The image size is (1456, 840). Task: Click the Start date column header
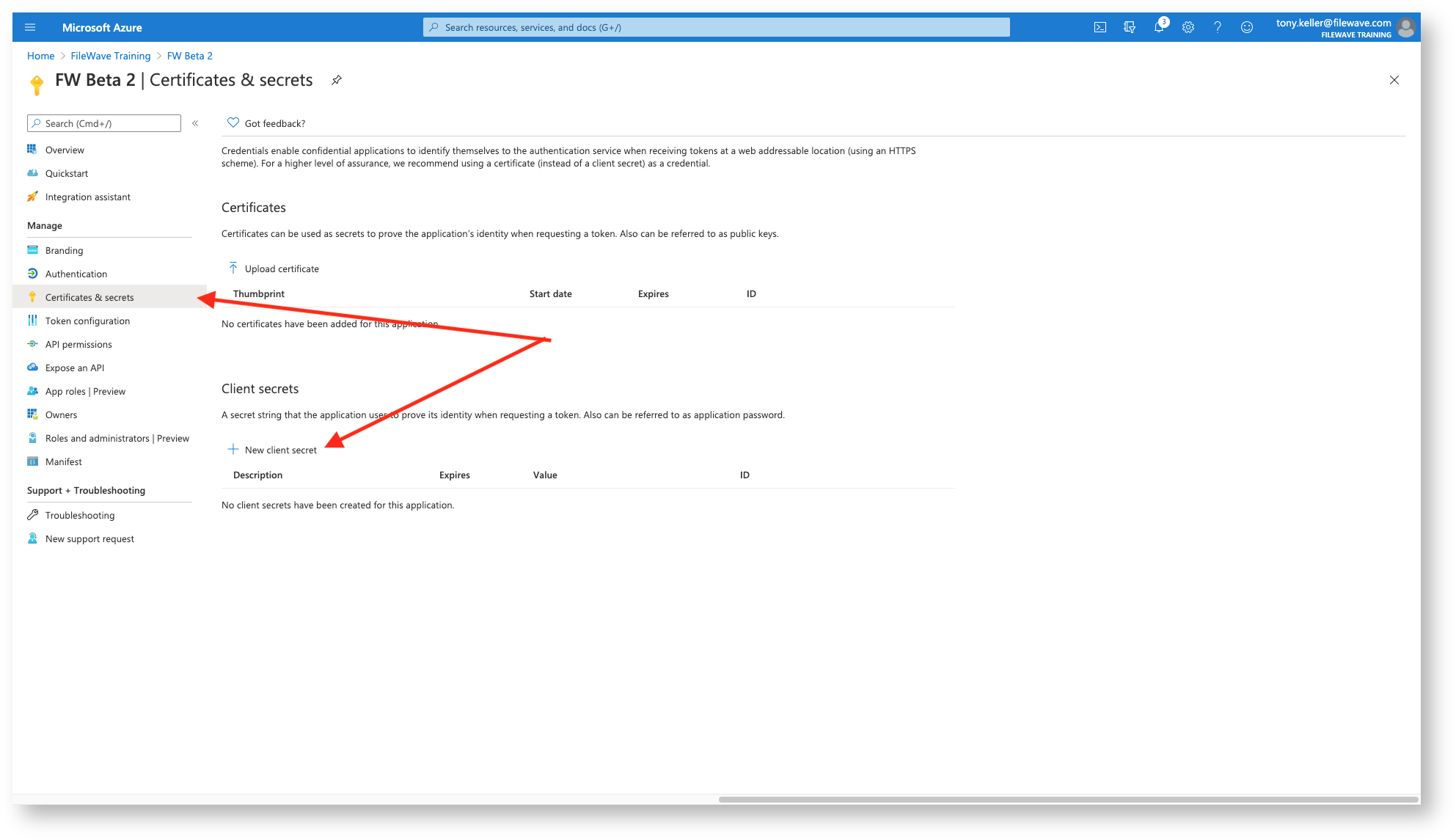click(550, 293)
